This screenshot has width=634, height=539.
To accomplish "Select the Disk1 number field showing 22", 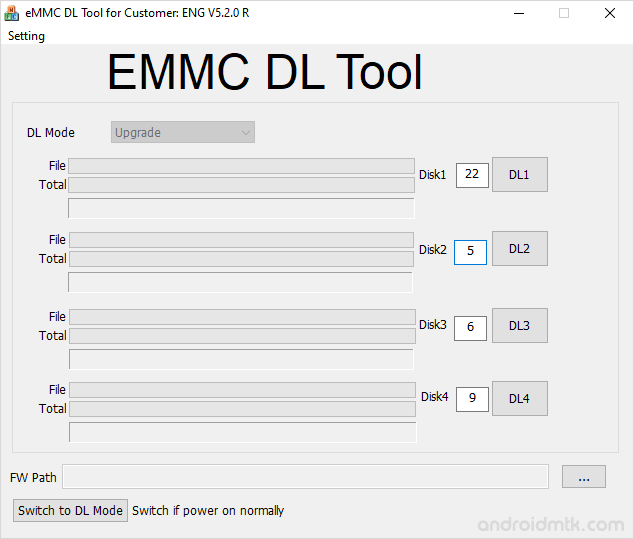I will [472, 175].
